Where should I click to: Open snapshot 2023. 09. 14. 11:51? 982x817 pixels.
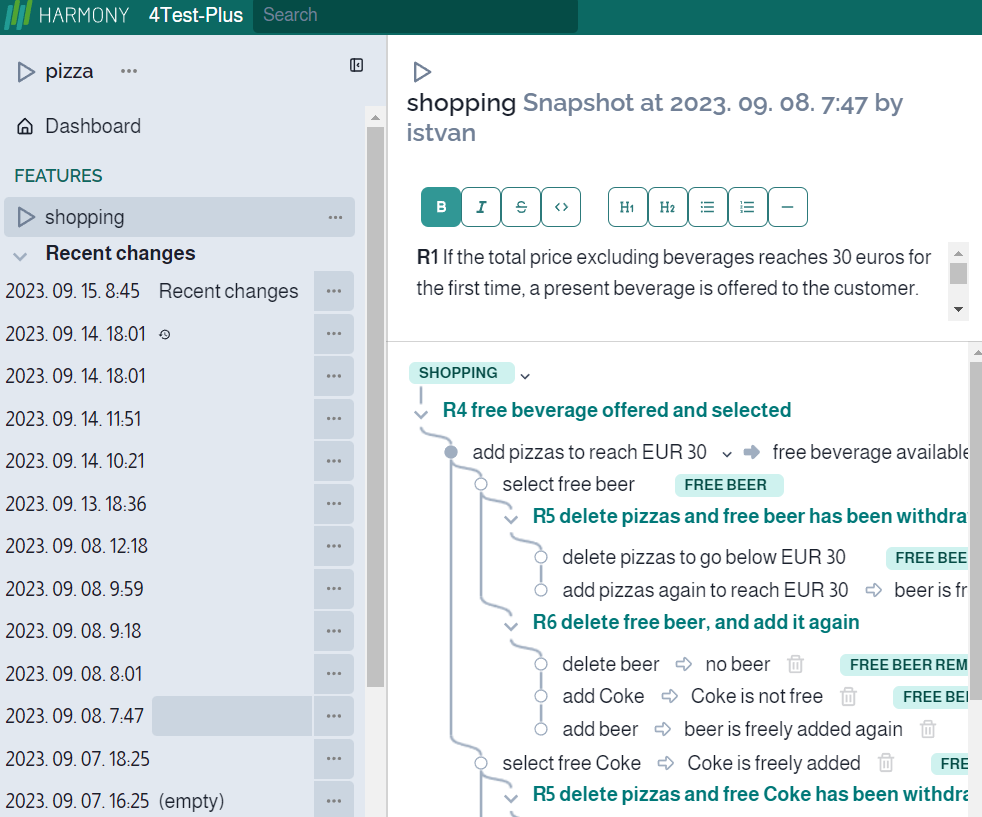coord(73,419)
